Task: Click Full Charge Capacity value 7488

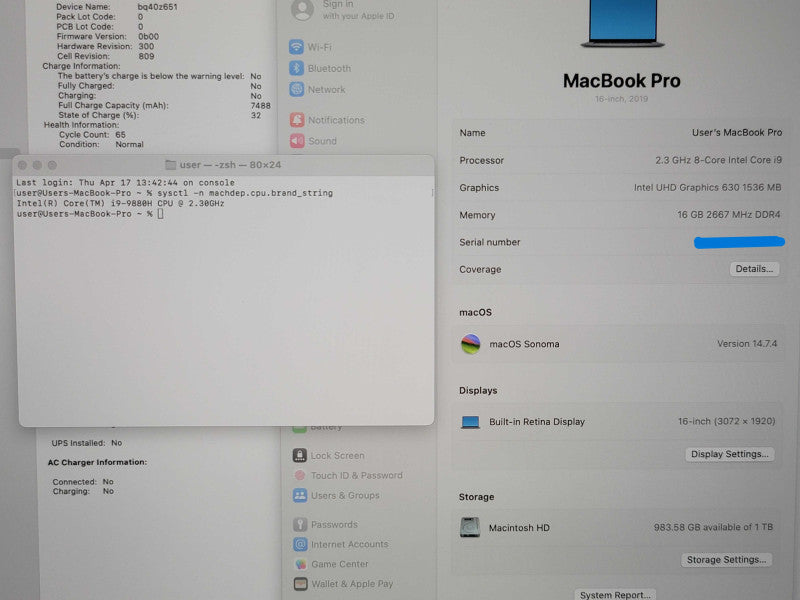Action: pyautogui.click(x=260, y=106)
